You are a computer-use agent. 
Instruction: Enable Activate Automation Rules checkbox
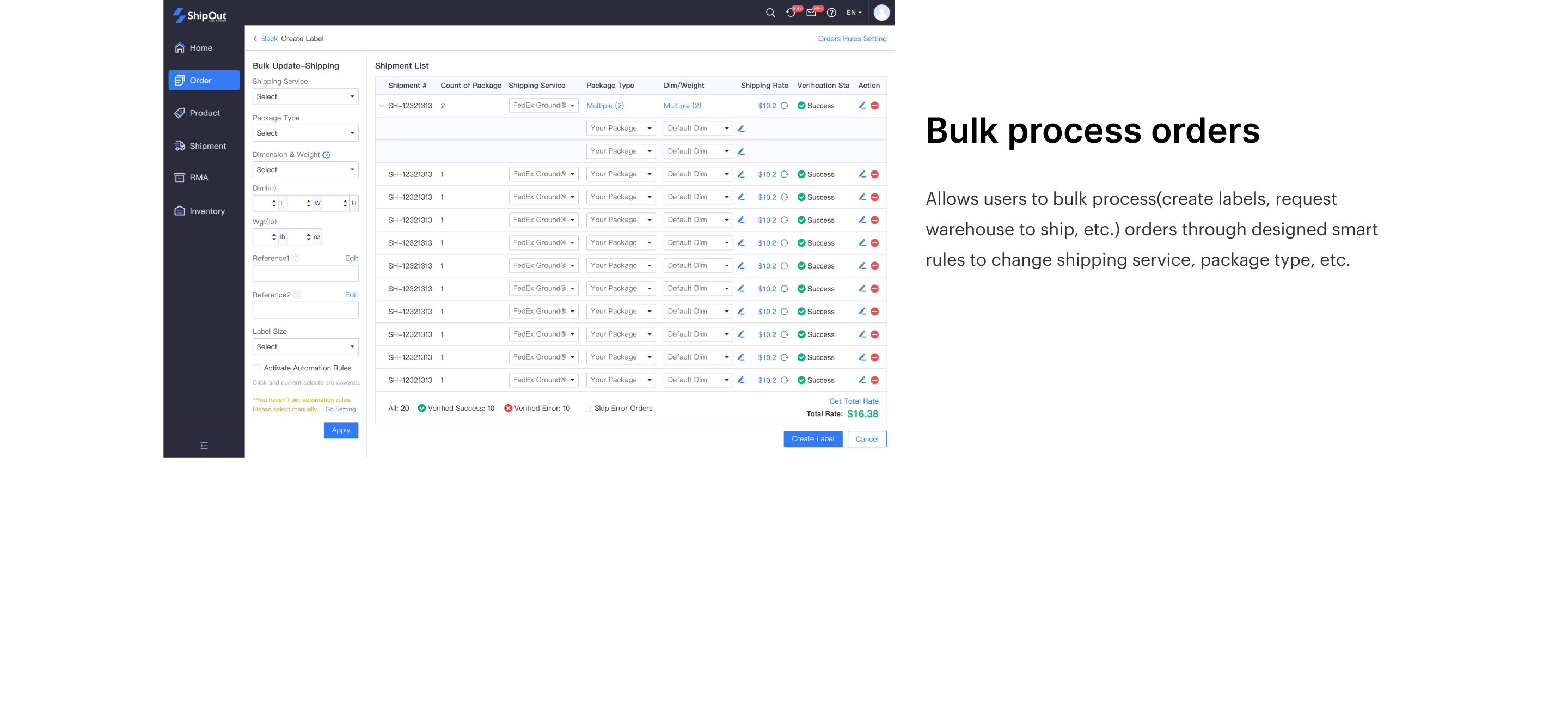pos(256,368)
